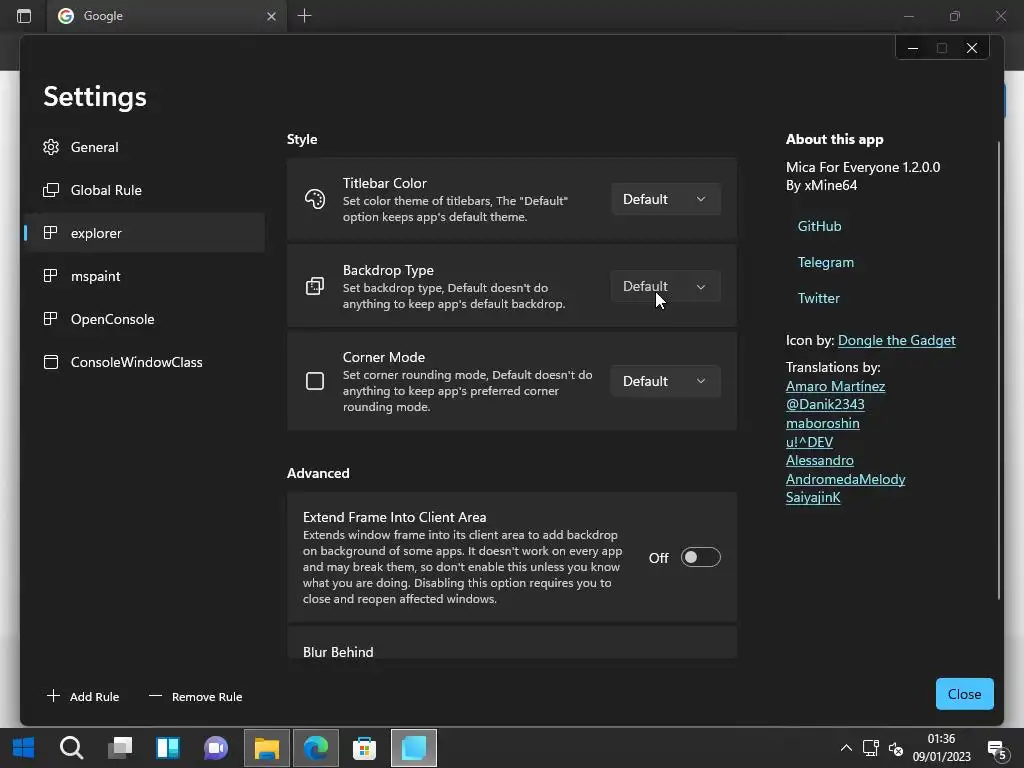The image size is (1024, 768).
Task: Open the Twitter link
Action: [x=818, y=298]
